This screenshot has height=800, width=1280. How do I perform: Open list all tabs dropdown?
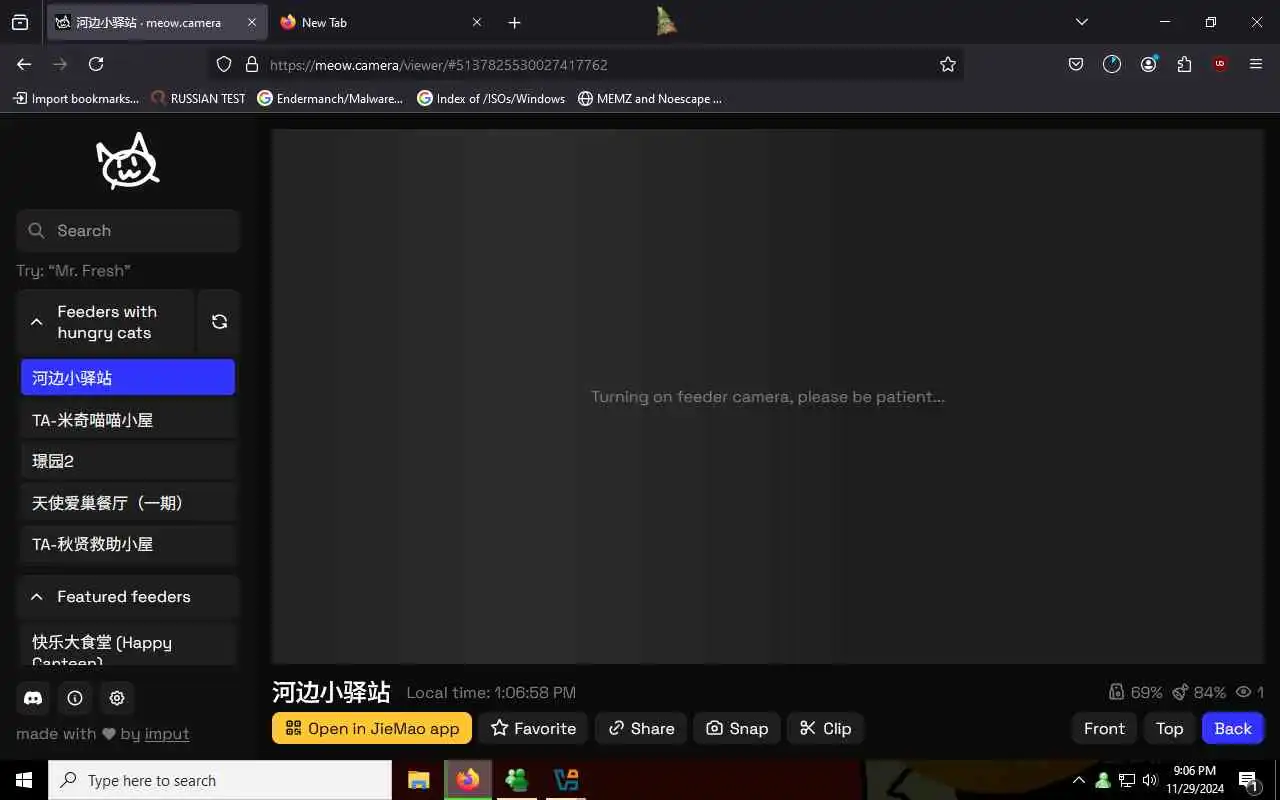coord(1081,22)
